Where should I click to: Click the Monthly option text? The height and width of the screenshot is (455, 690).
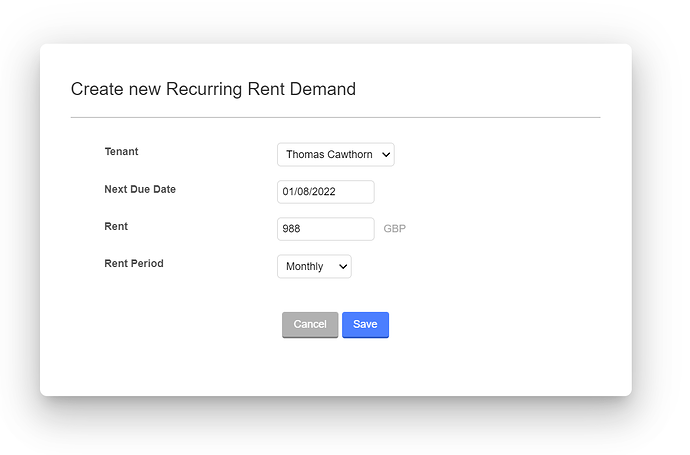tap(305, 267)
